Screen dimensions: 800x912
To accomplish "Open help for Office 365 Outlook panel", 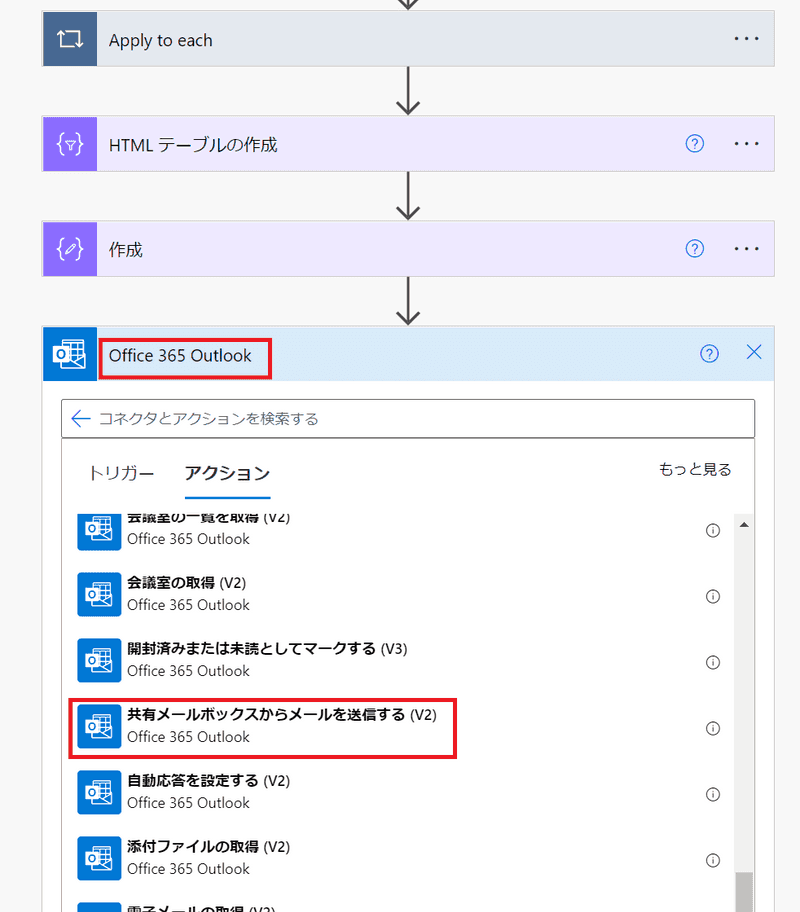I will point(709,353).
